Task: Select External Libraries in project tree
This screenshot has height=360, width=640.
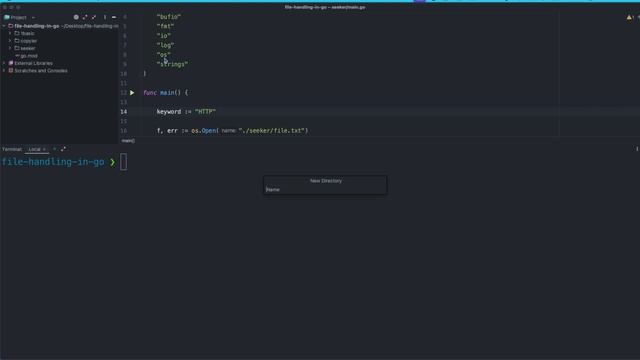Action: [x=33, y=63]
